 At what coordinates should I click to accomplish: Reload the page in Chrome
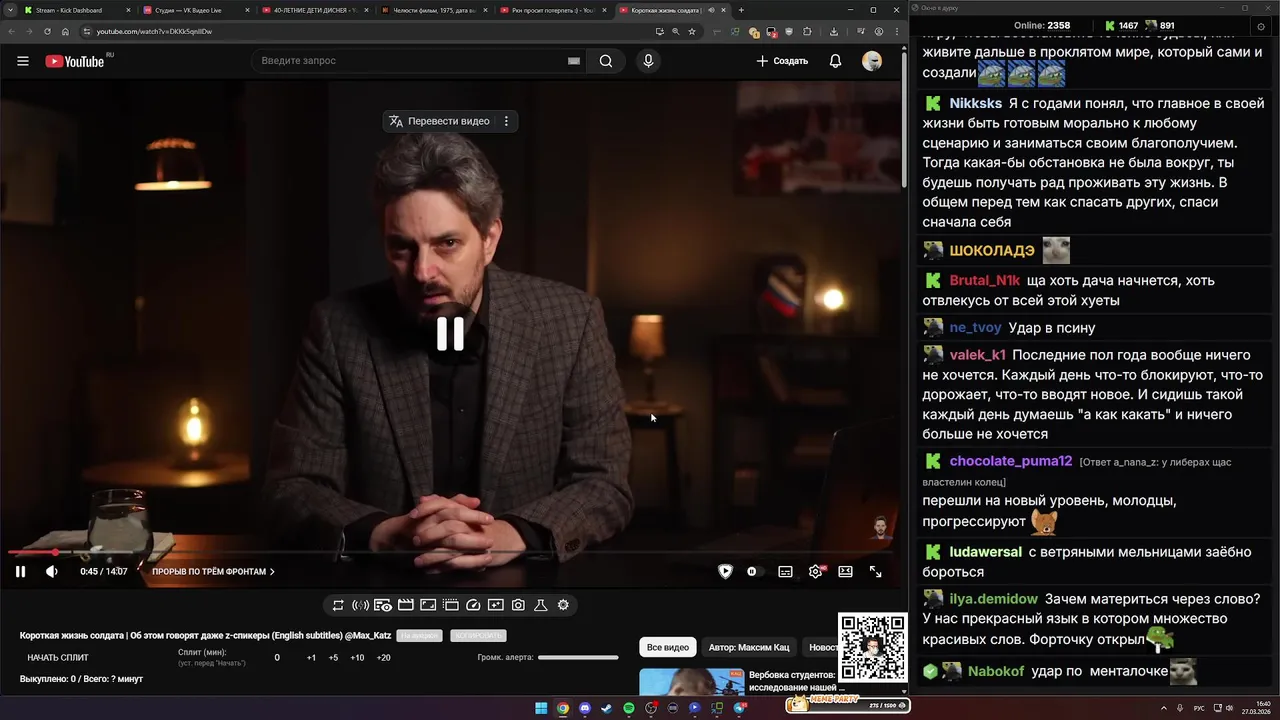pyautogui.click(x=47, y=31)
